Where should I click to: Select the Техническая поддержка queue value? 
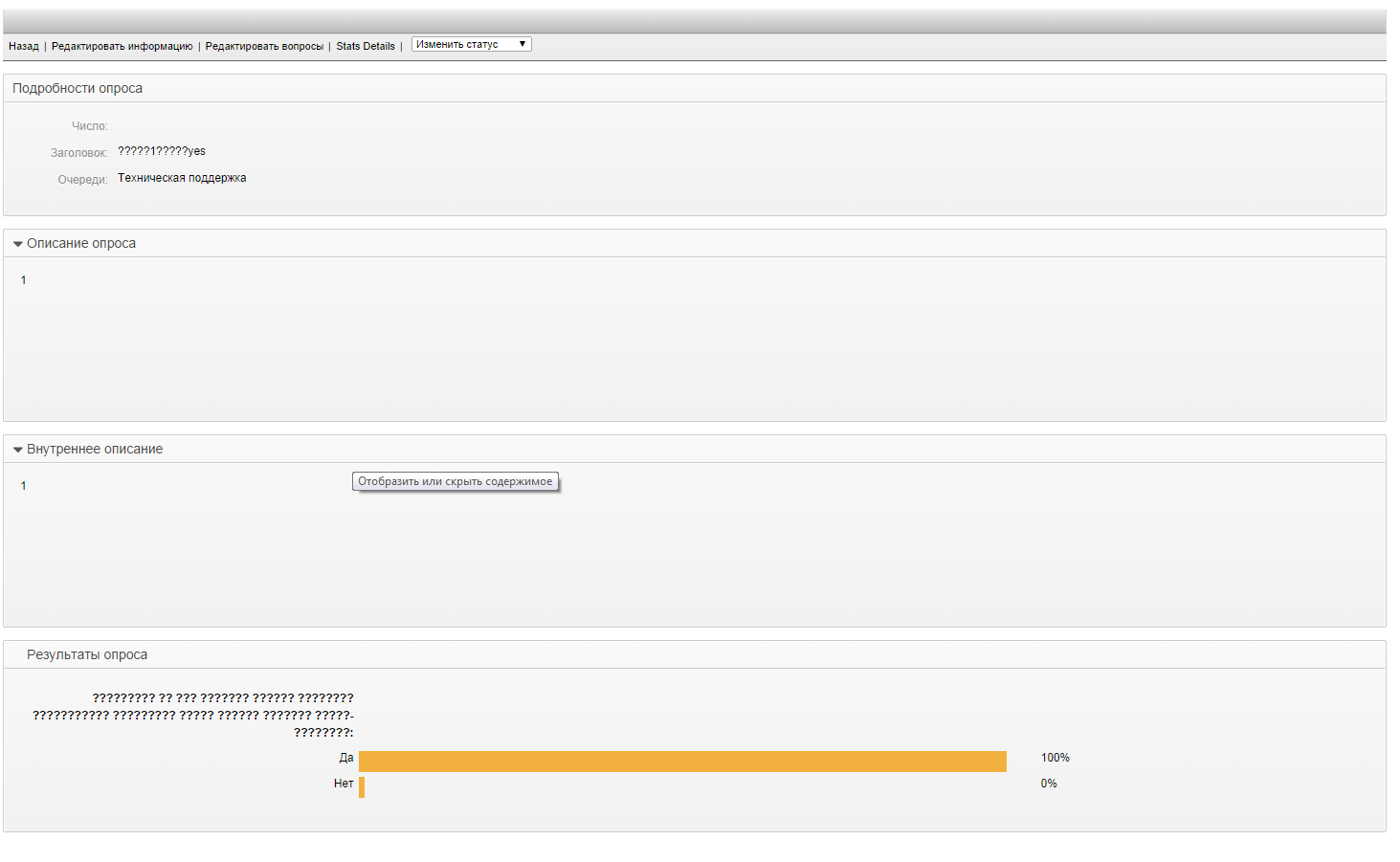182,178
